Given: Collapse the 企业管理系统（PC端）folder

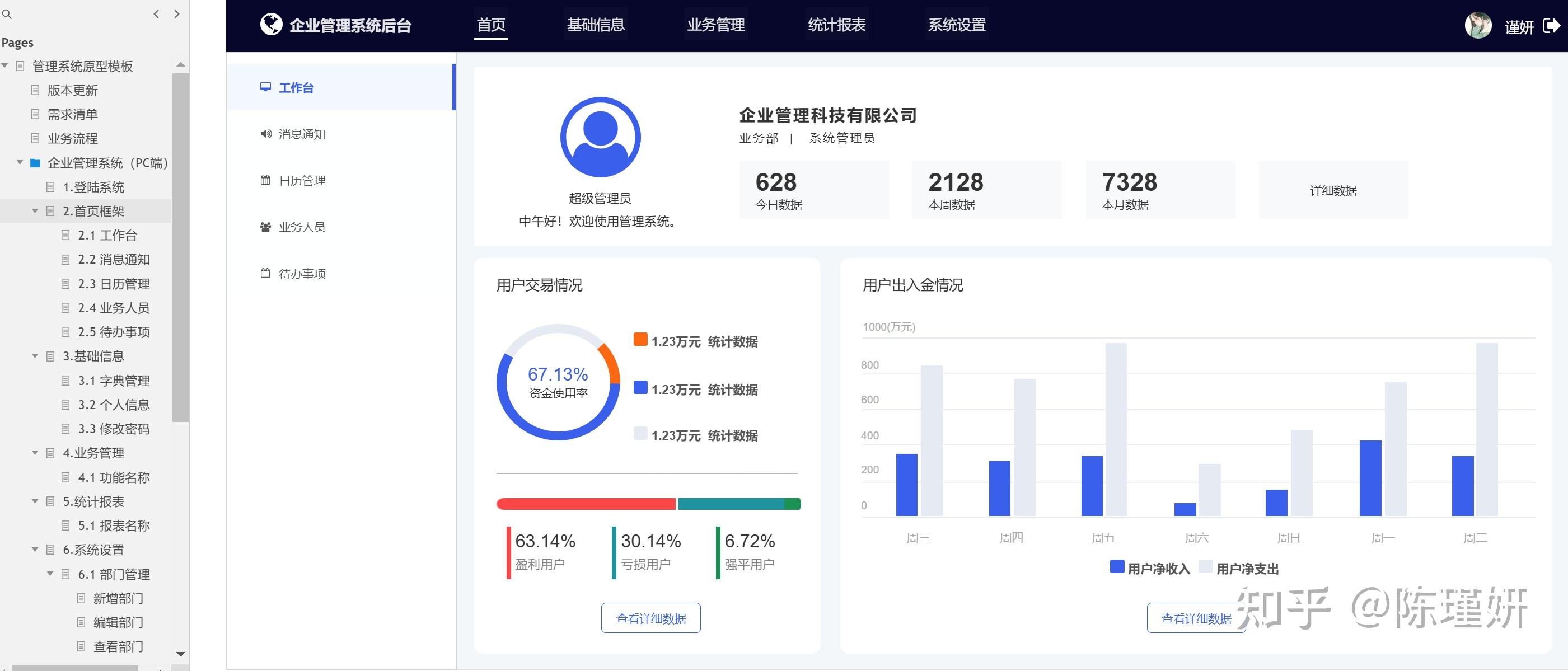Looking at the screenshot, I should point(19,162).
